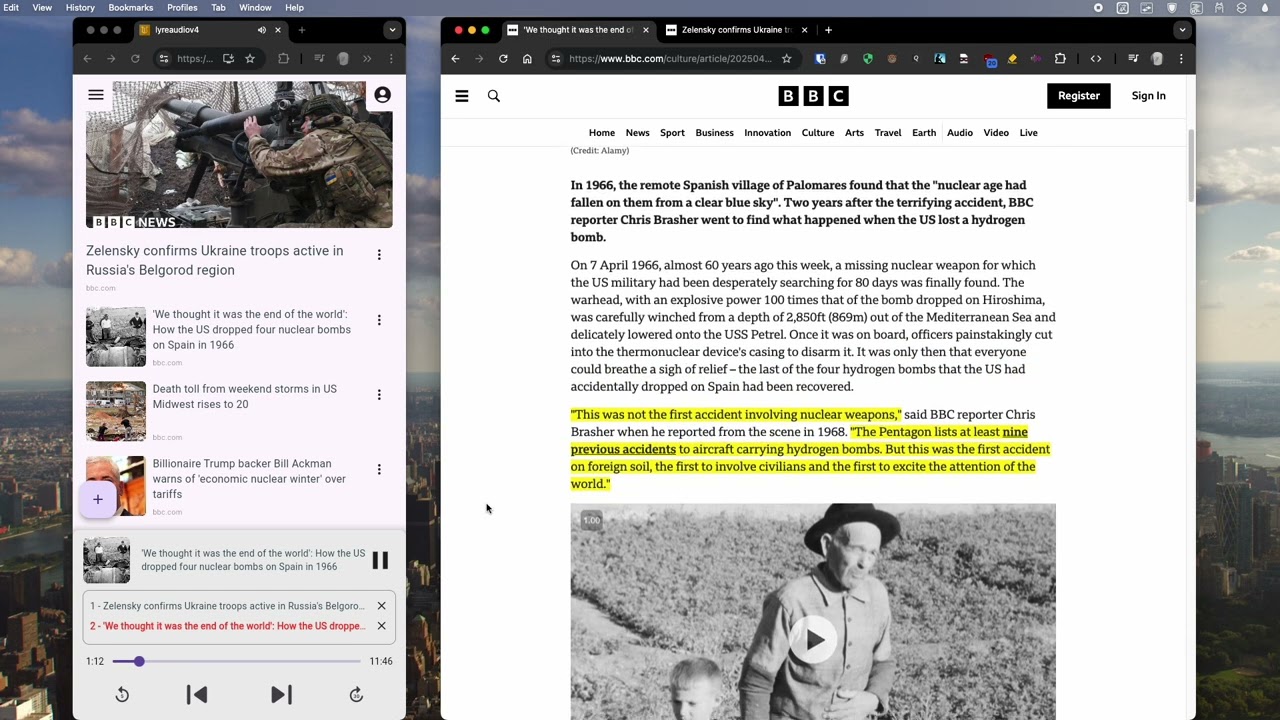Open the Live section in BBC navigation
1280x720 pixels.
1028,133
